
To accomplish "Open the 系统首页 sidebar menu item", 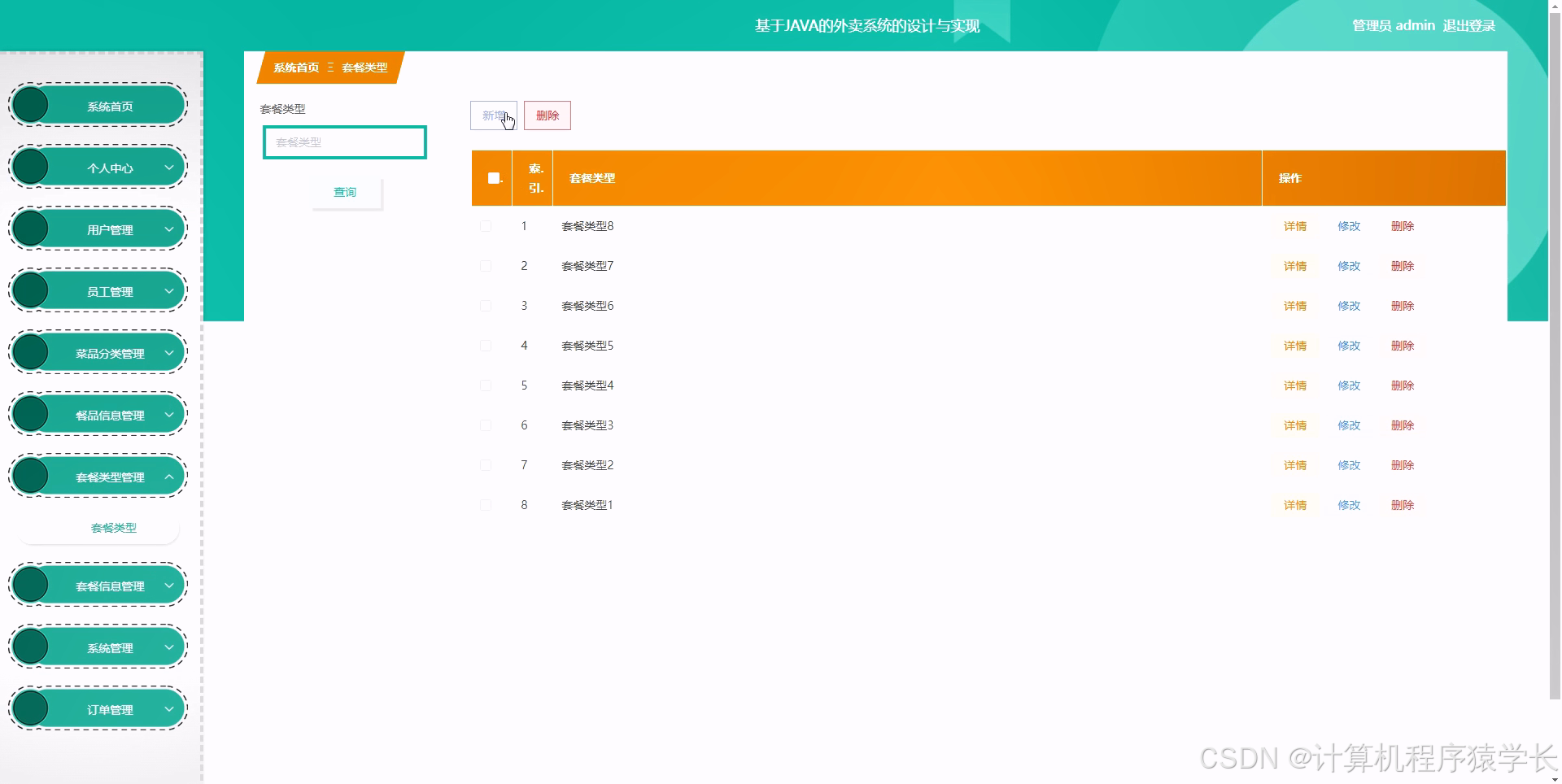I will pyautogui.click(x=98, y=106).
